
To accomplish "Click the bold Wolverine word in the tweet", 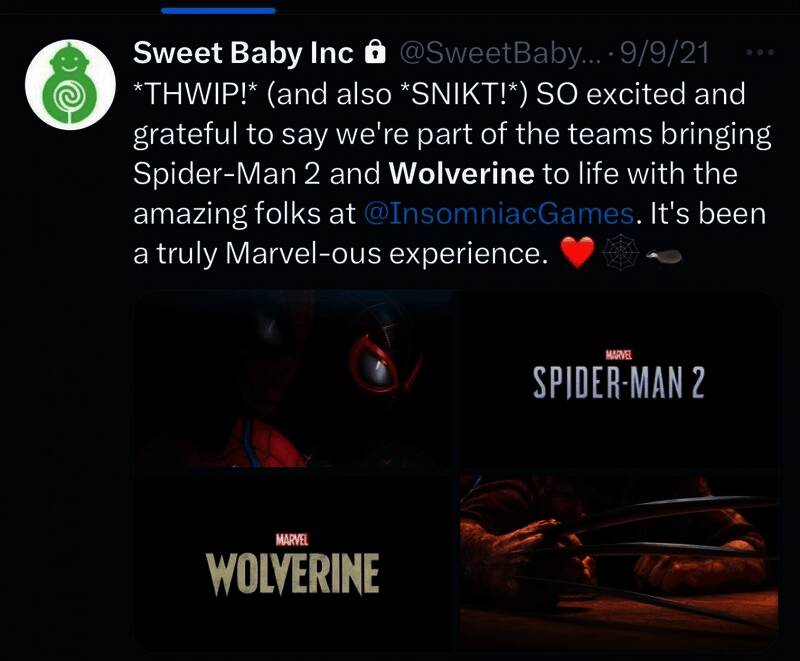I will [x=461, y=174].
